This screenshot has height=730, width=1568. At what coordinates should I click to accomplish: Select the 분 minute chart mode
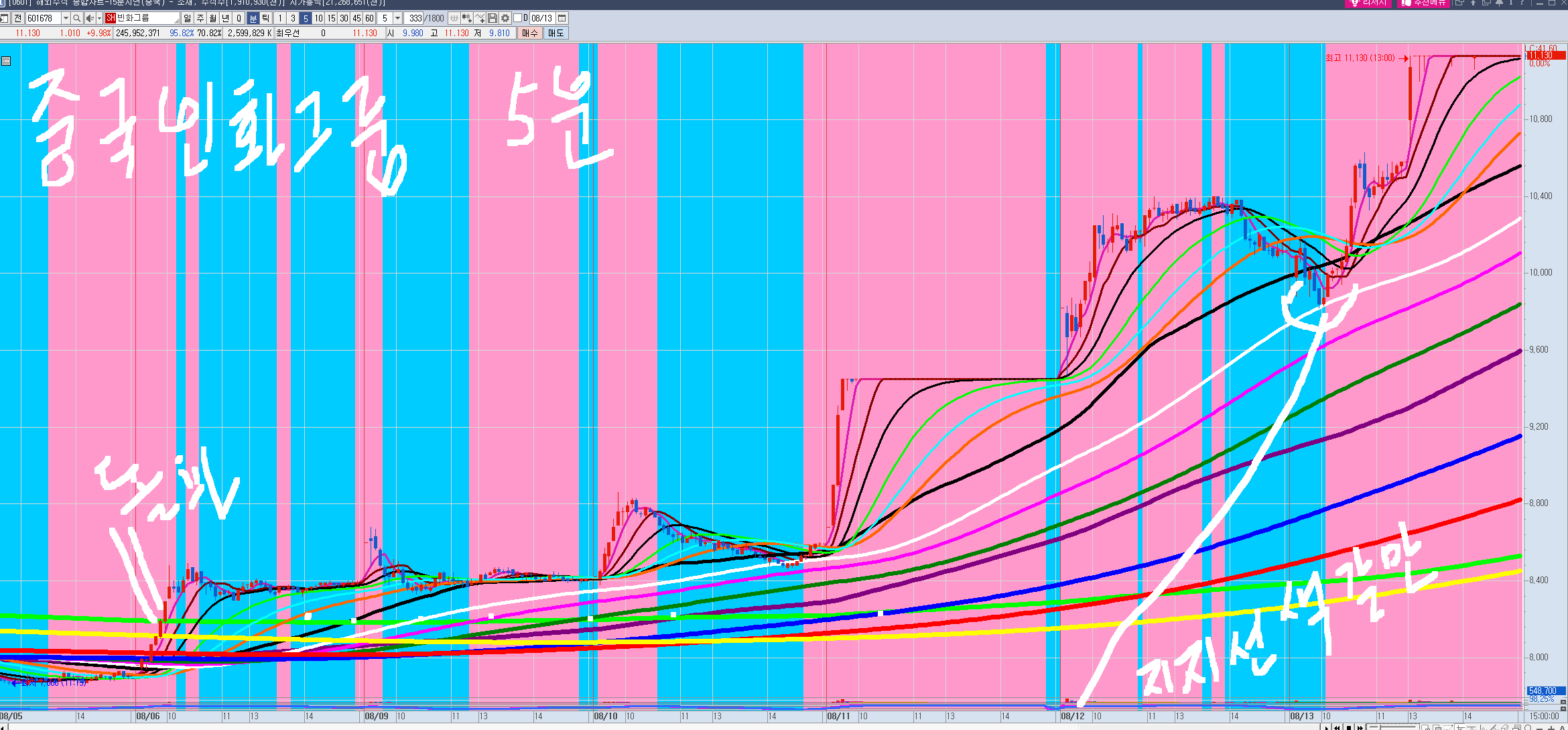[253, 18]
